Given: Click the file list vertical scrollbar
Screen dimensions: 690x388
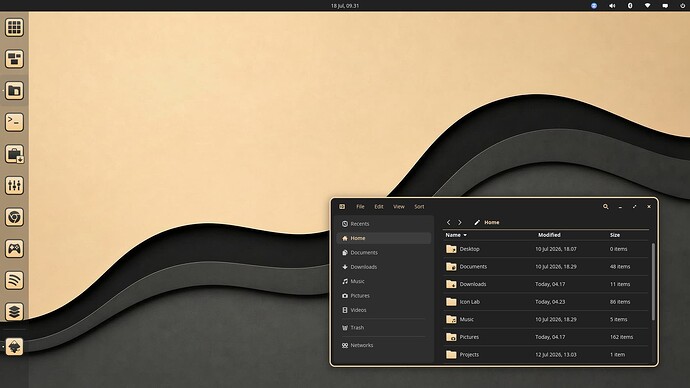Looking at the screenshot, I should point(653,282).
